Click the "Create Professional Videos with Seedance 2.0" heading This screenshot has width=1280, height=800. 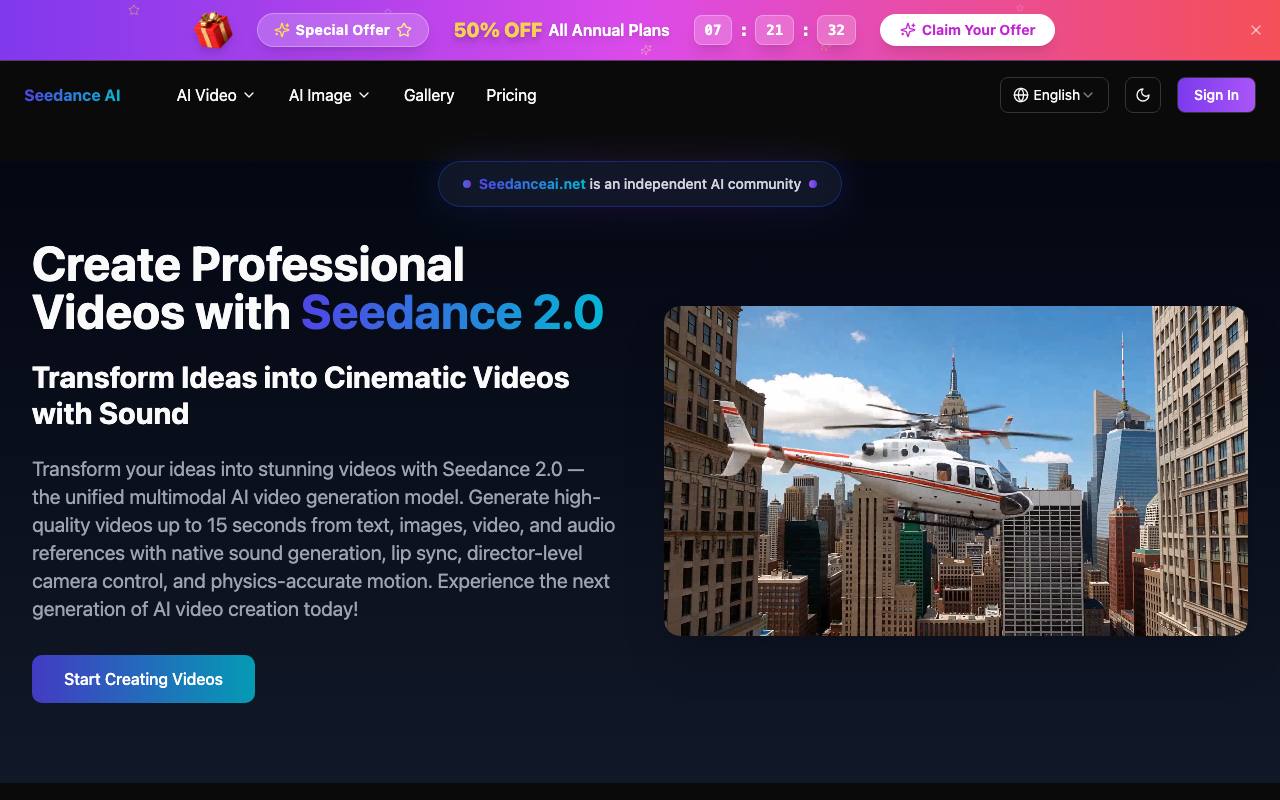[x=318, y=288]
